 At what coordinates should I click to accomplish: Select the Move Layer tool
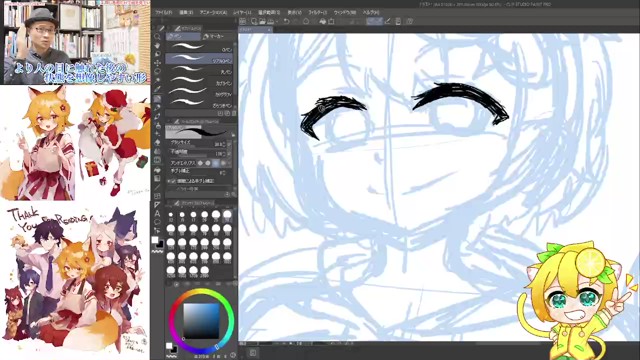tap(158, 63)
